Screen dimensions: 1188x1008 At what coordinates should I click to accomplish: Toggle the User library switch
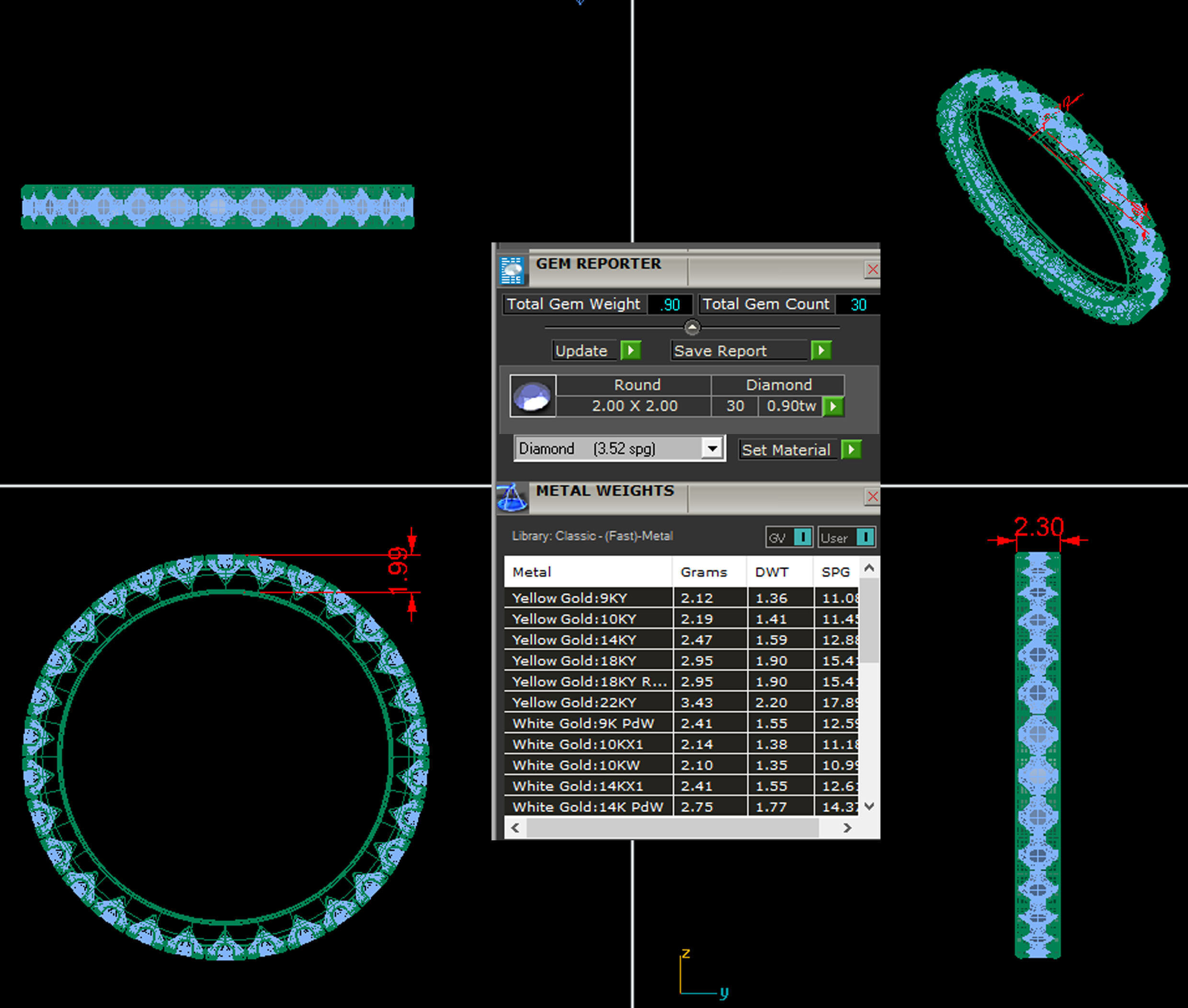click(x=865, y=537)
